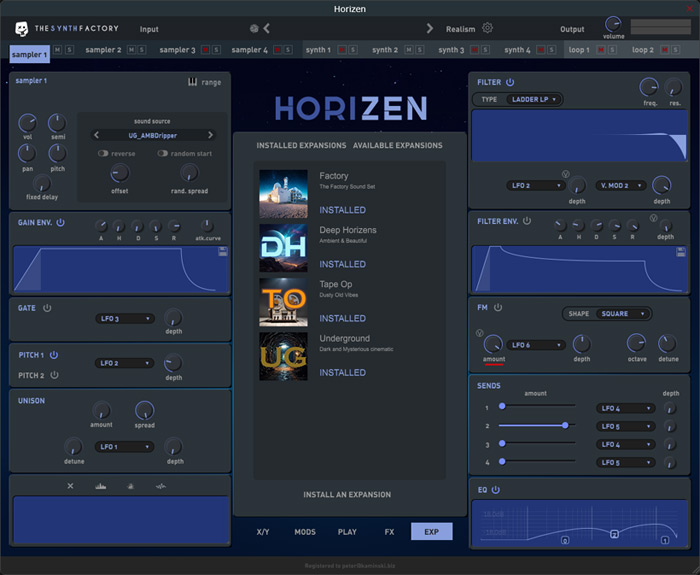
Task: Open the filter TYPE Ladder LP dropdown
Action: pos(534,99)
